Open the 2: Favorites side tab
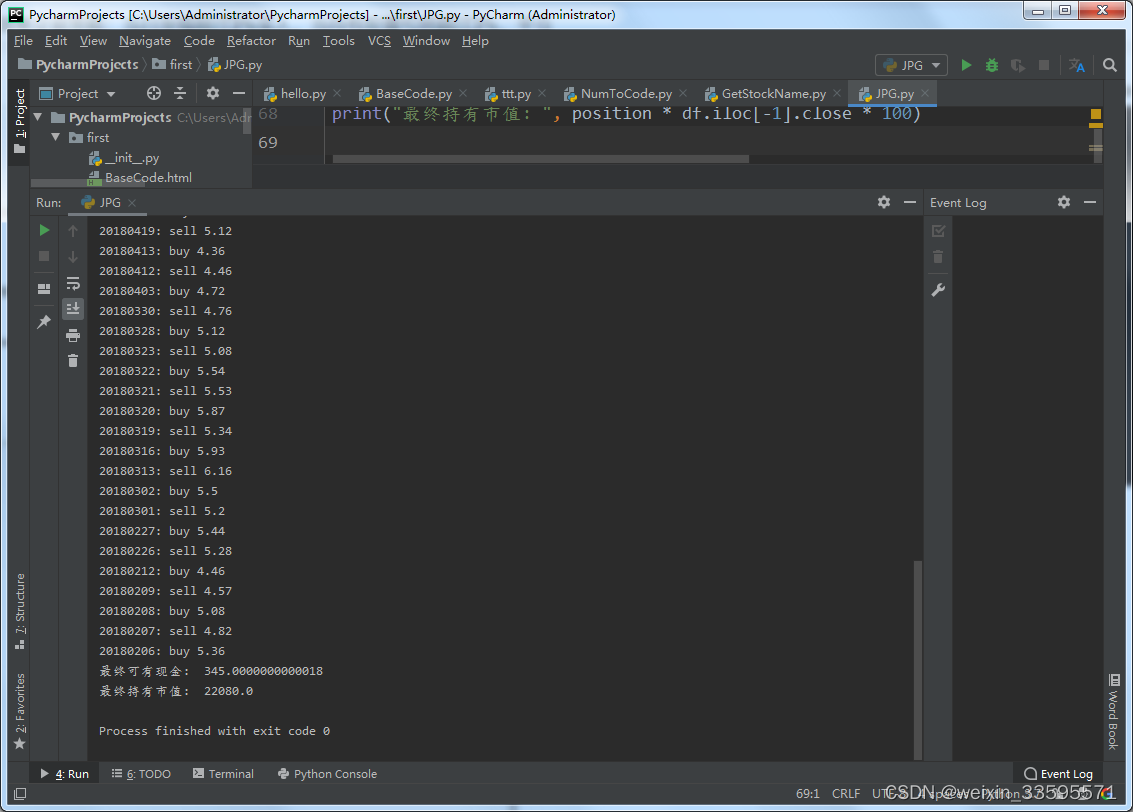Viewport: 1133px width, 812px height. pyautogui.click(x=20, y=712)
